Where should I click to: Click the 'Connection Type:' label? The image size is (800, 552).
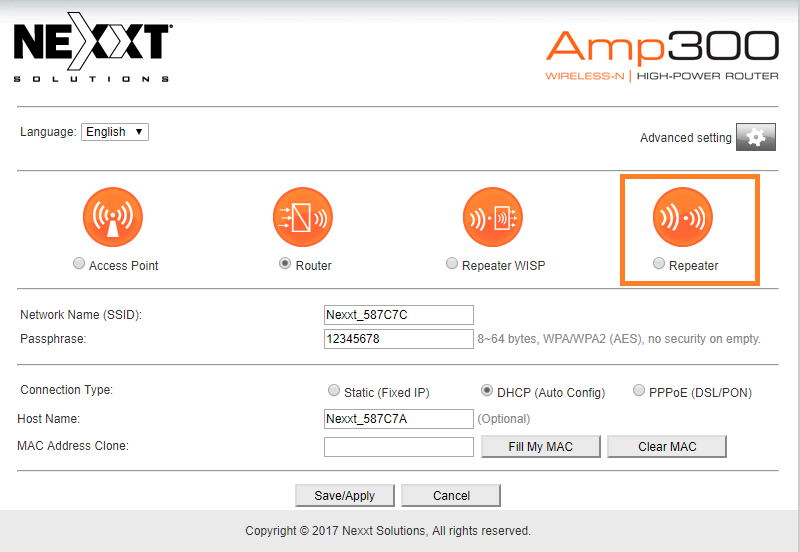(x=67, y=390)
